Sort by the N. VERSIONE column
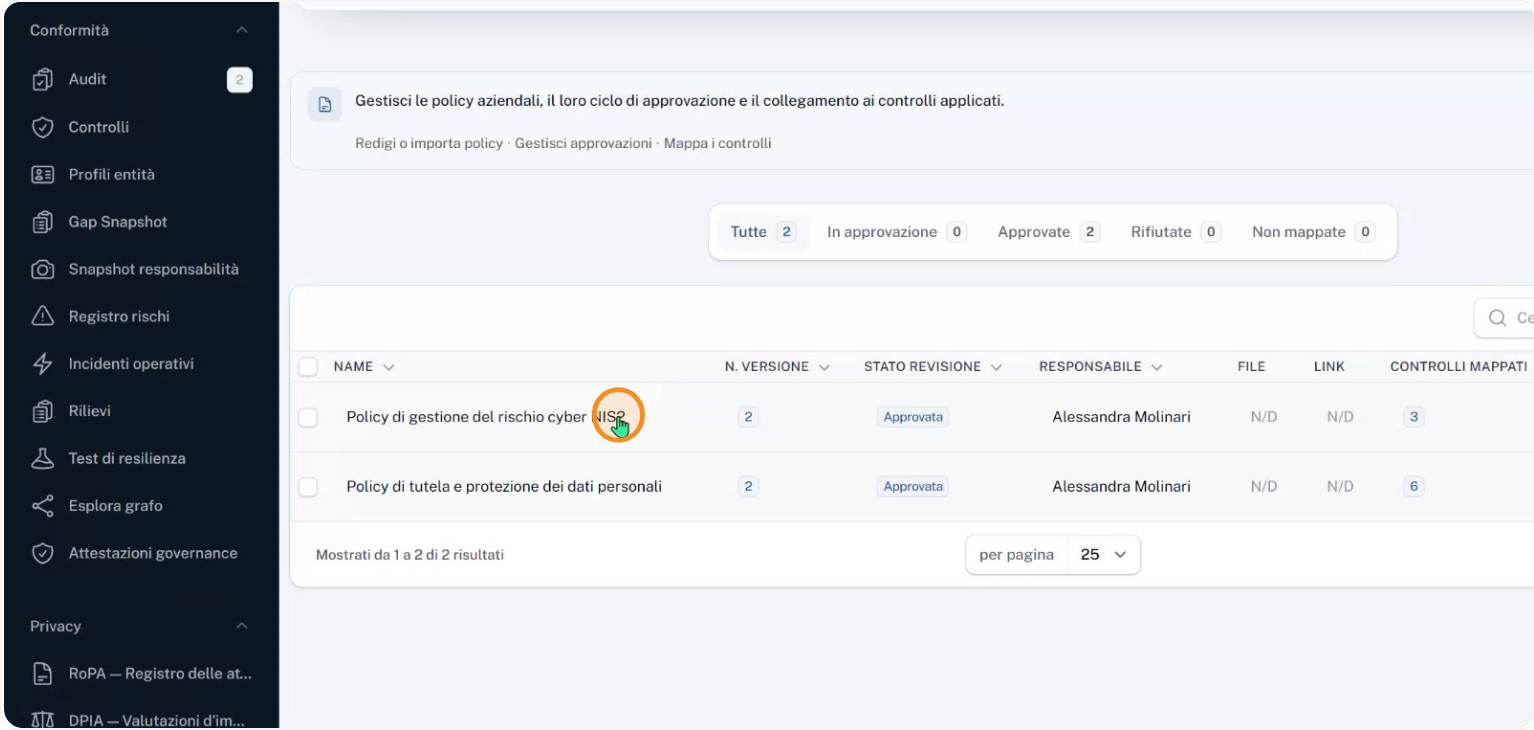Viewport: 1534px width, 730px height. pyautogui.click(x=777, y=367)
